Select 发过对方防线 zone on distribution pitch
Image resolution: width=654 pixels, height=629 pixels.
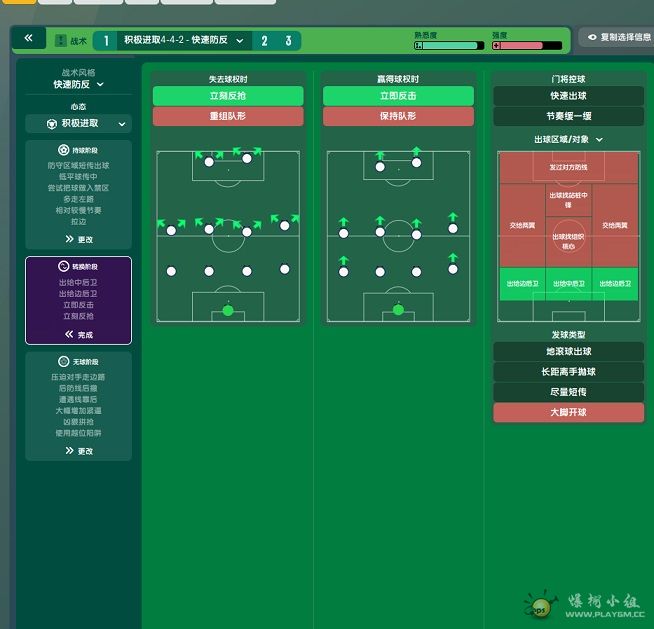[x=567, y=166]
